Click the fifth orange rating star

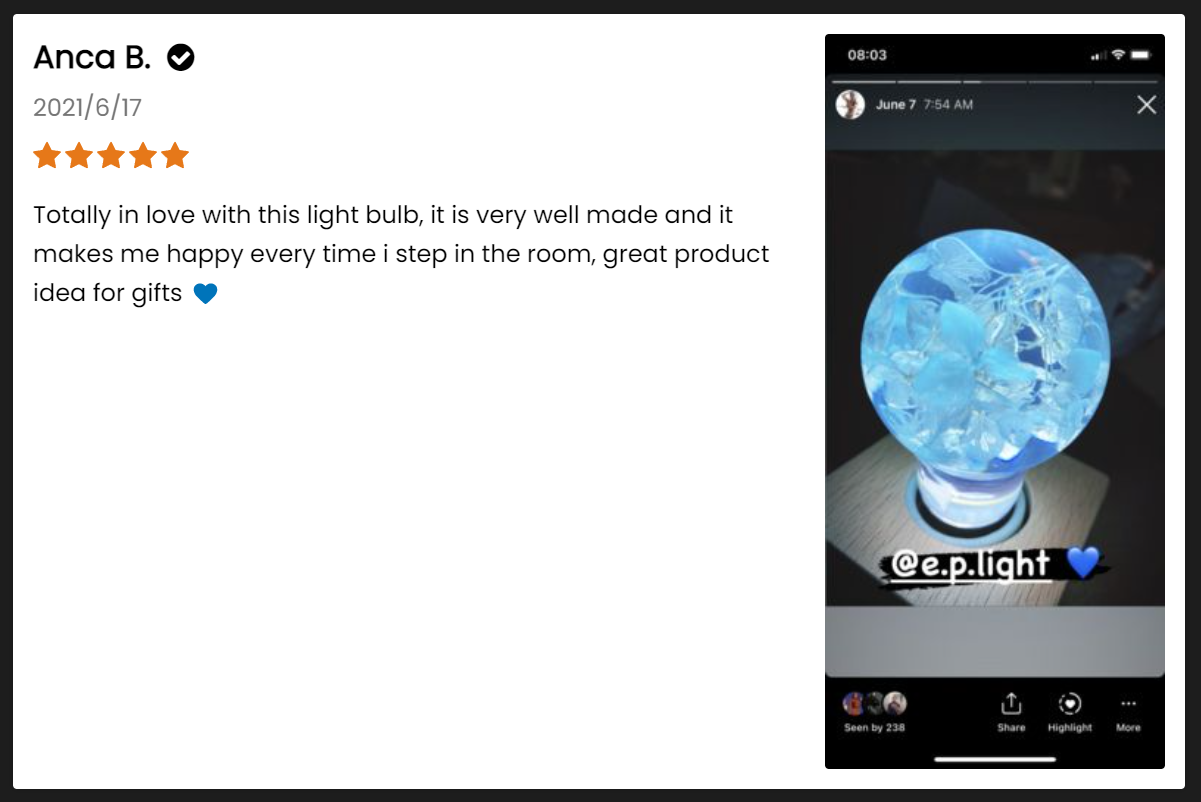[175, 156]
